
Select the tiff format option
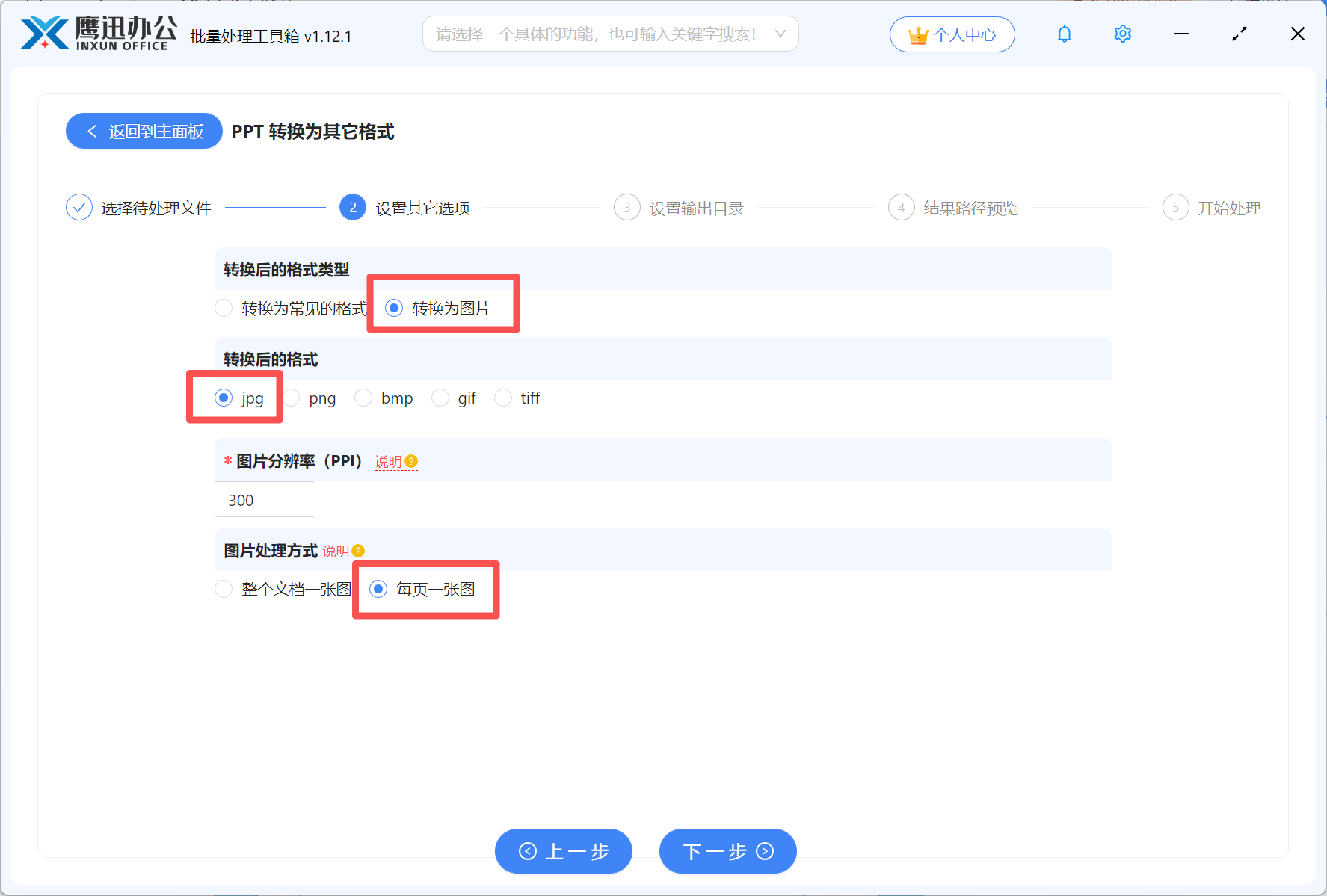503,398
